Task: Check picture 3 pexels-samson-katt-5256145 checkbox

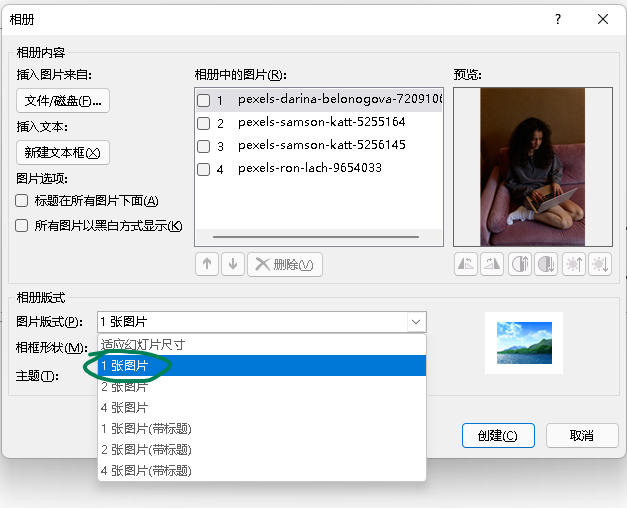Action: pyautogui.click(x=204, y=146)
